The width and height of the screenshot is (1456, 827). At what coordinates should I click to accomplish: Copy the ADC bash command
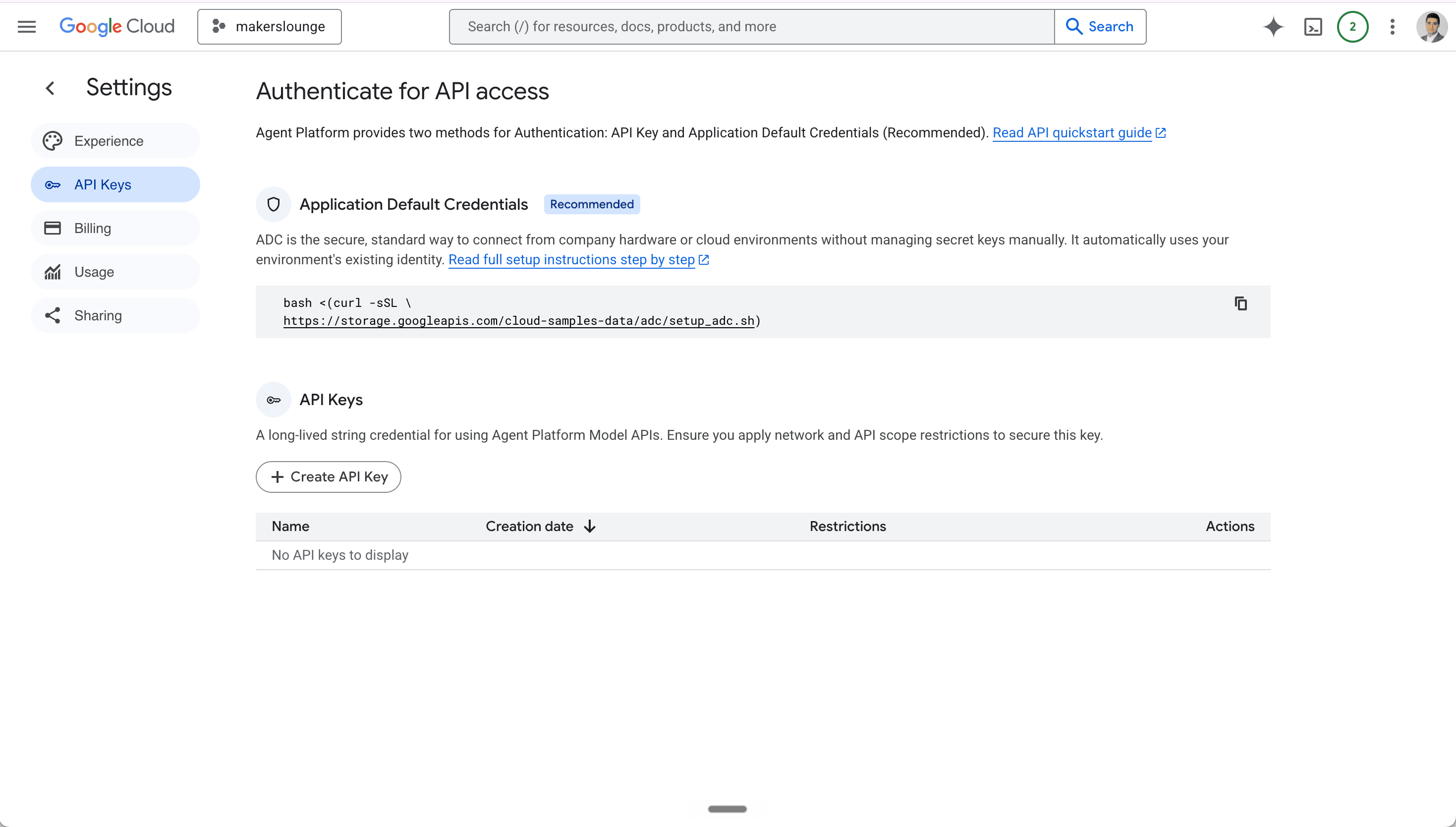[1241, 303]
